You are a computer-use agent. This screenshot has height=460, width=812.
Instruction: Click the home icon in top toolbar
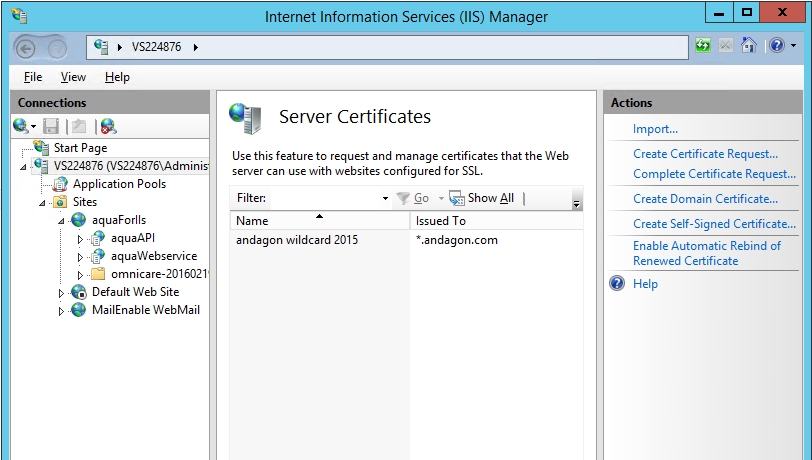(748, 47)
